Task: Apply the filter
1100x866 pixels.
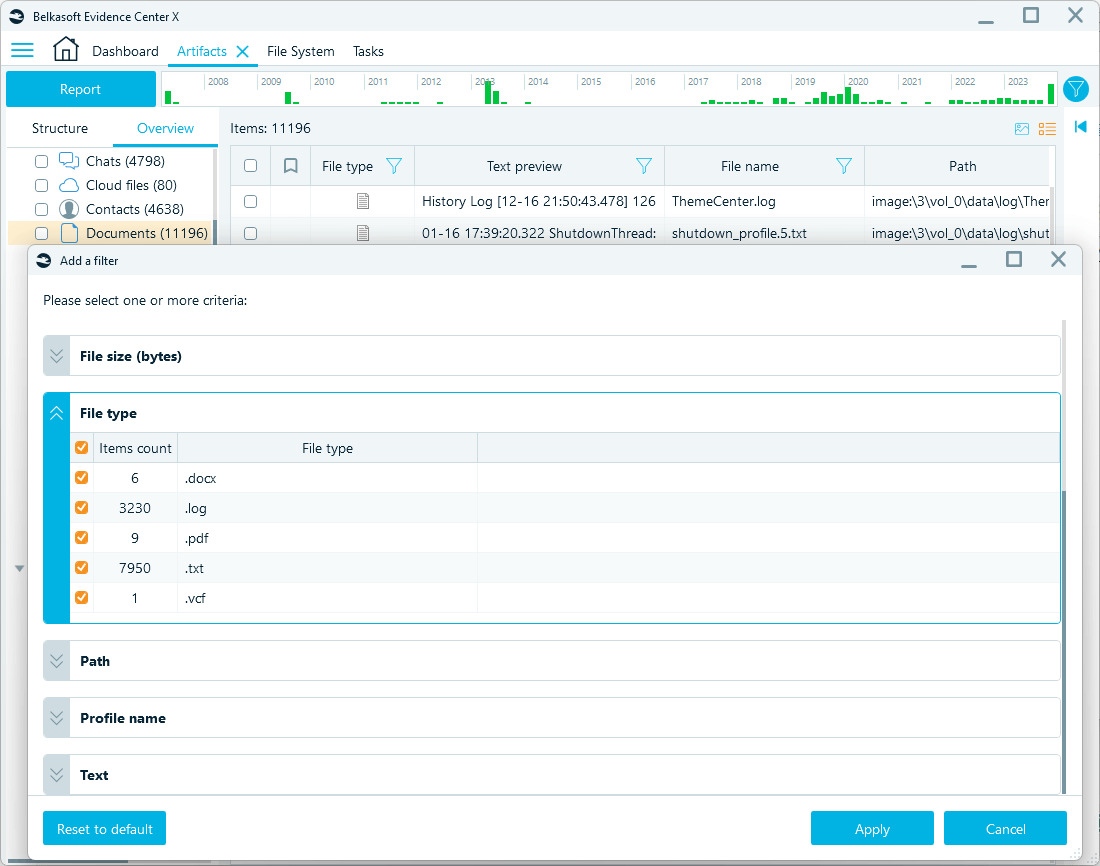Action: [x=872, y=829]
